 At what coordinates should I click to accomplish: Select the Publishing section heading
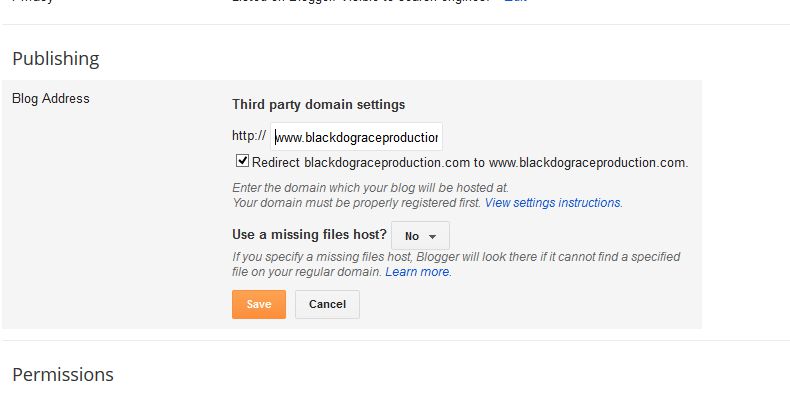[x=55, y=58]
